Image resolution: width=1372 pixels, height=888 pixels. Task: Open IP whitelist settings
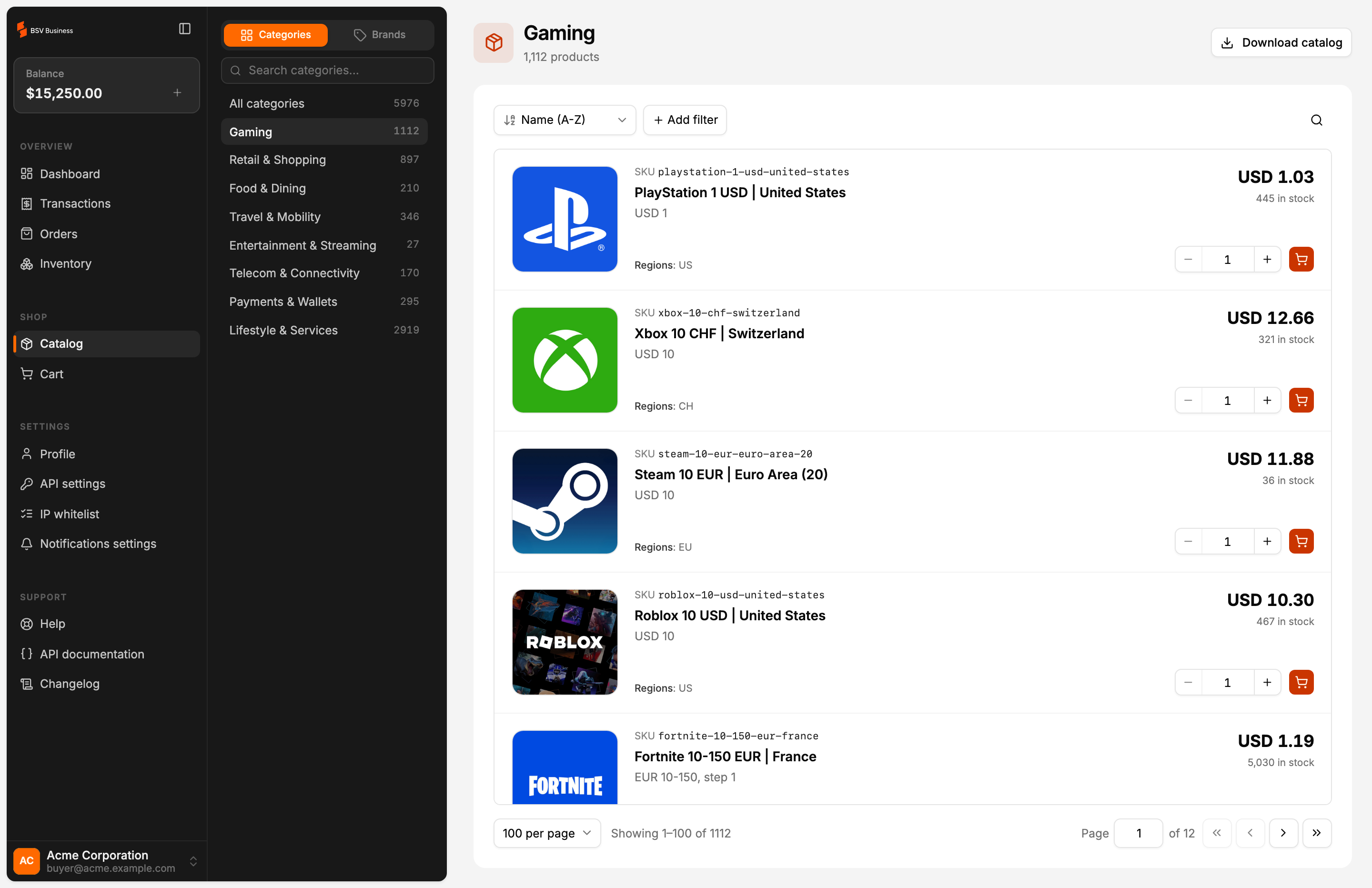(106, 514)
